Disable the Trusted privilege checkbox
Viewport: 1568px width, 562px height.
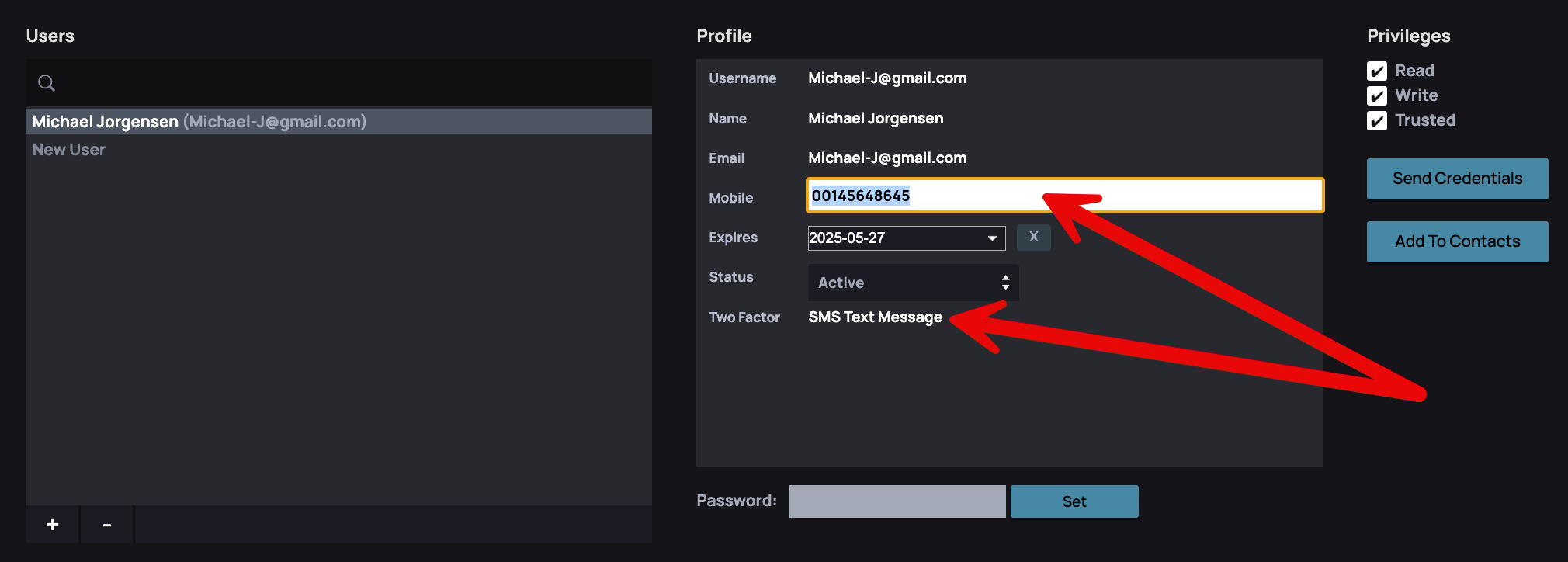point(1376,121)
